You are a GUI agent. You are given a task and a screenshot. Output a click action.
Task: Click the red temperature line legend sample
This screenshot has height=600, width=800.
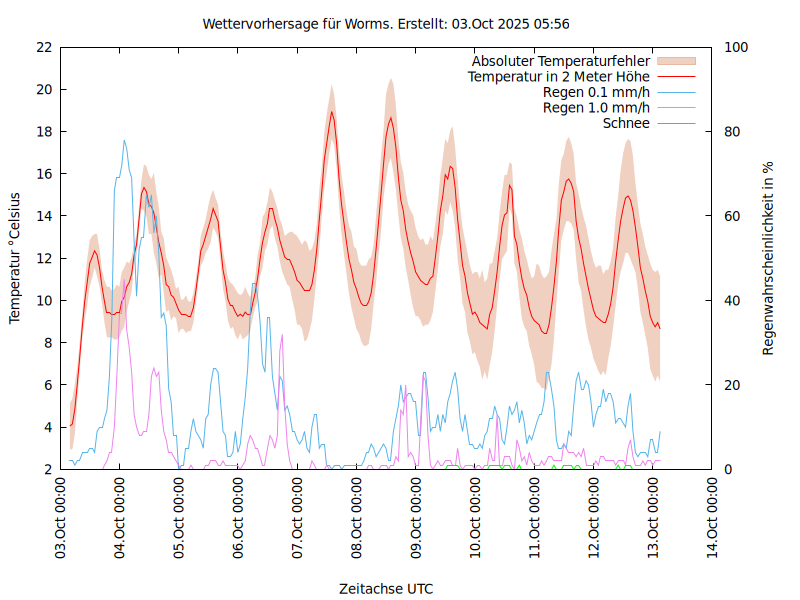click(x=675, y=76)
